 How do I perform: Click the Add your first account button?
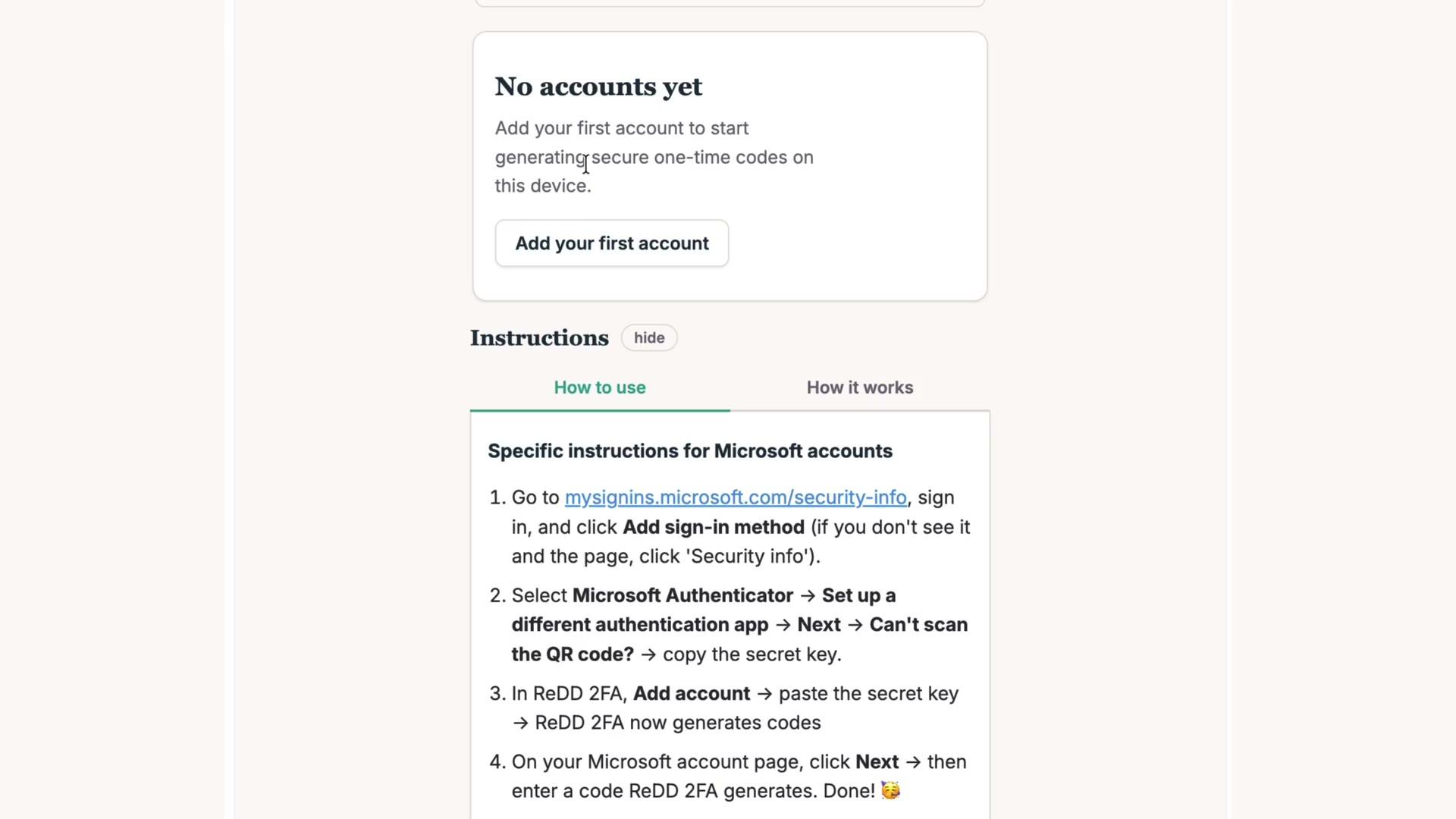(612, 243)
